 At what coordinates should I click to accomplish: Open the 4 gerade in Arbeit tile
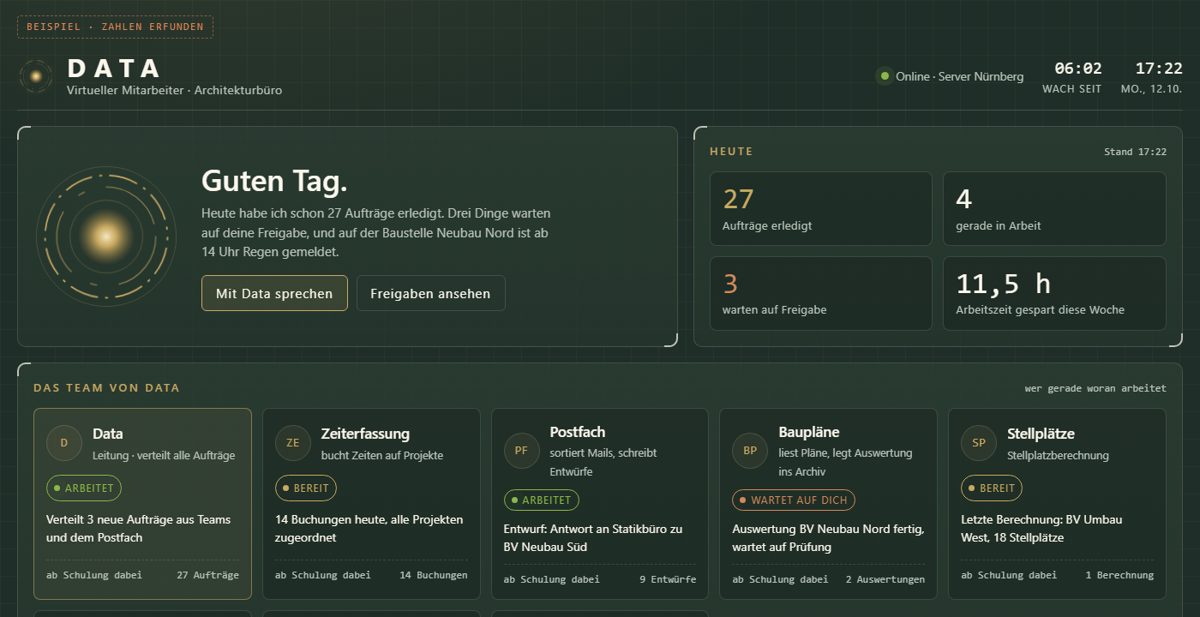[x=1054, y=208]
